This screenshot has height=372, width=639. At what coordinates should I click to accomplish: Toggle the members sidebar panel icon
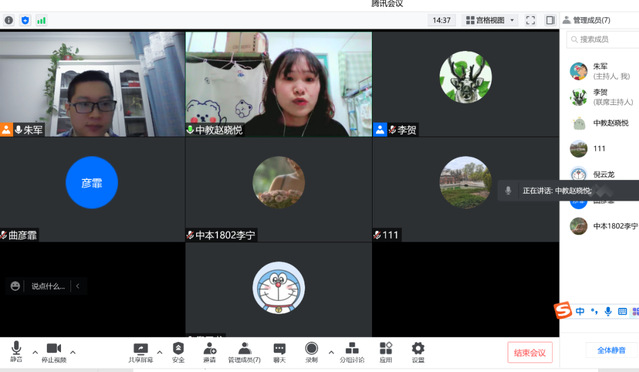(550, 20)
